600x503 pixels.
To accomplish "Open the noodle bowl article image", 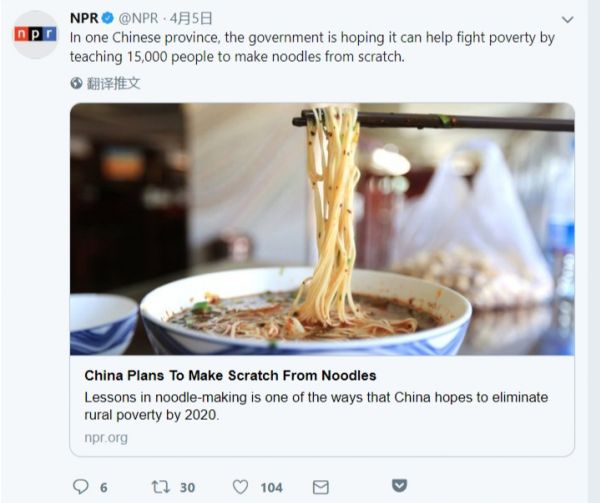I will (322, 229).
